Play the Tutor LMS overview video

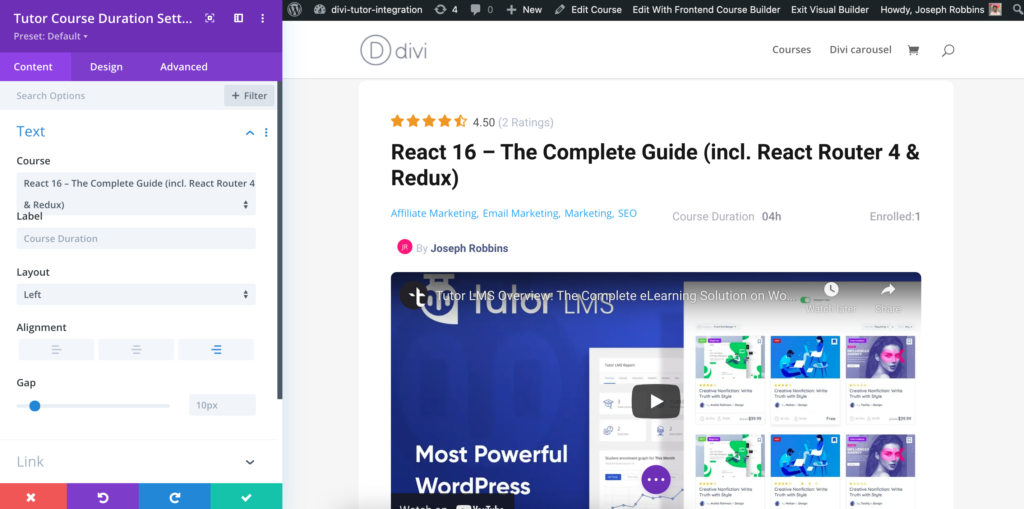(656, 401)
